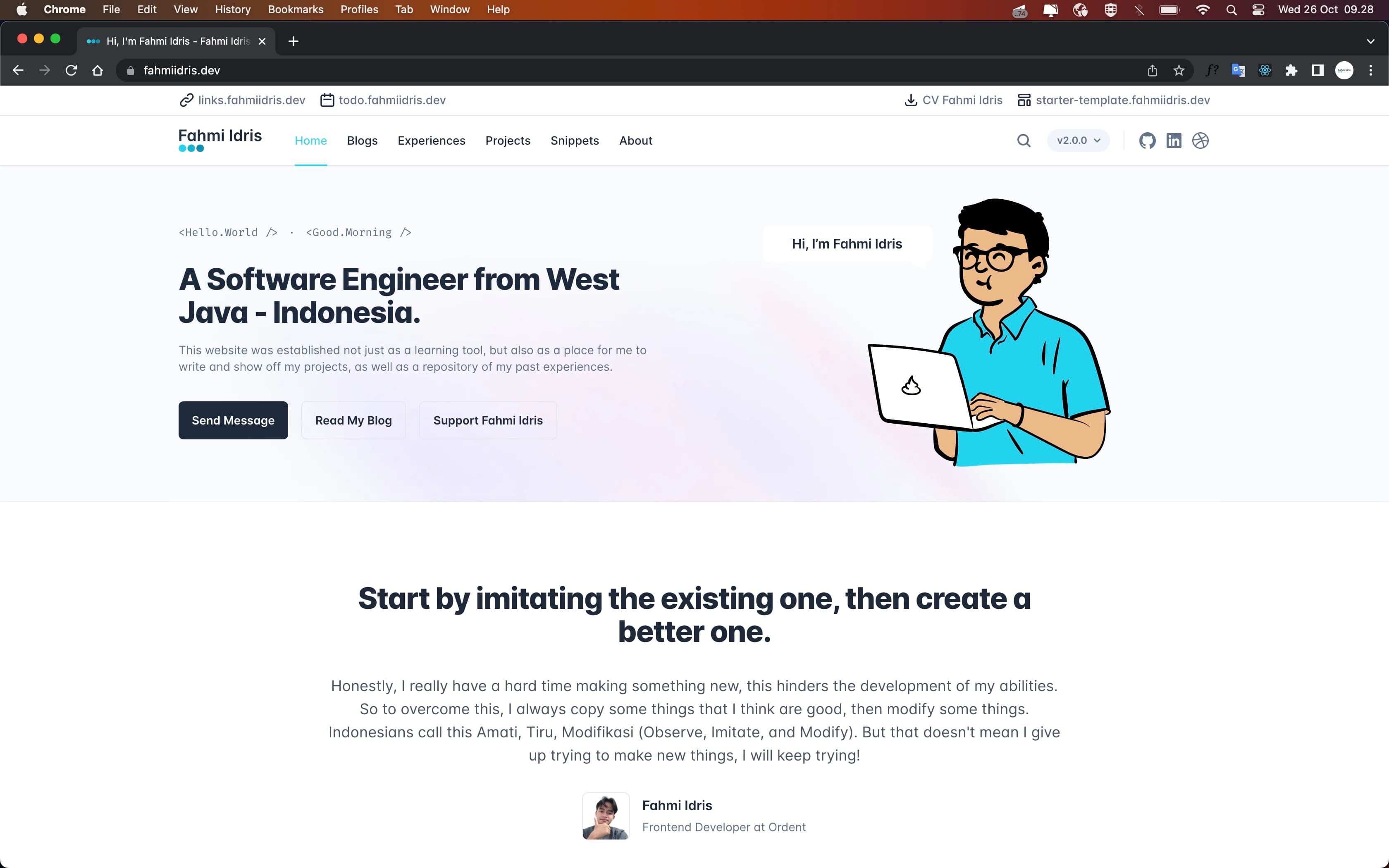
Task: Reload the page
Action: point(71,71)
